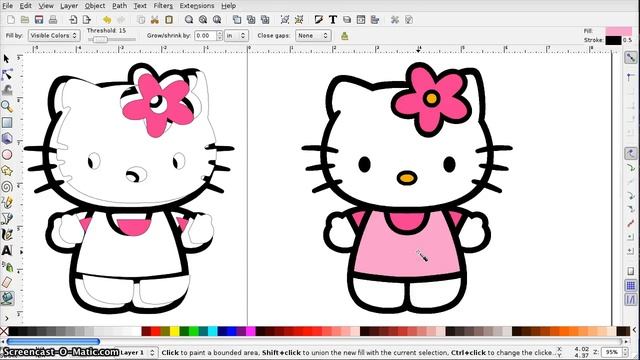Open the Edit menu
The width and height of the screenshot is (640, 360).
pyautogui.click(x=25, y=6)
